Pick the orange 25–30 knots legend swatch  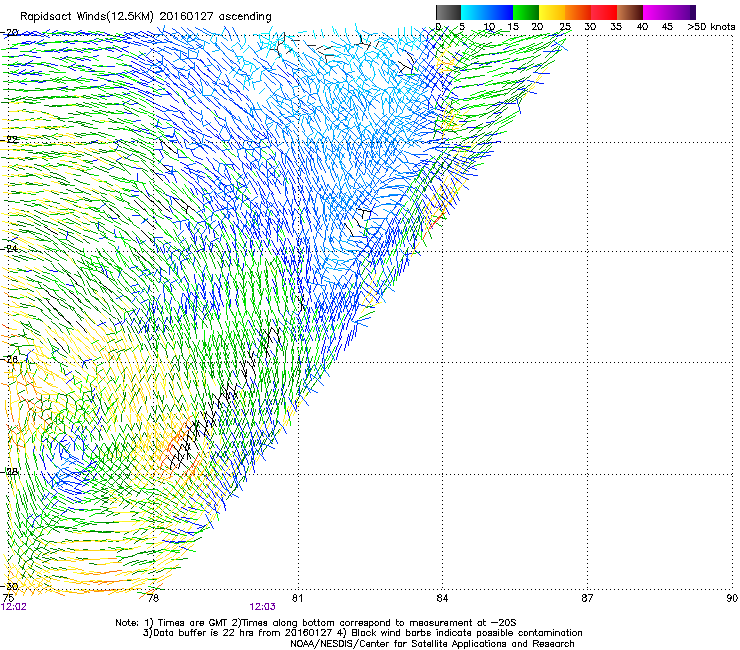pos(578,12)
